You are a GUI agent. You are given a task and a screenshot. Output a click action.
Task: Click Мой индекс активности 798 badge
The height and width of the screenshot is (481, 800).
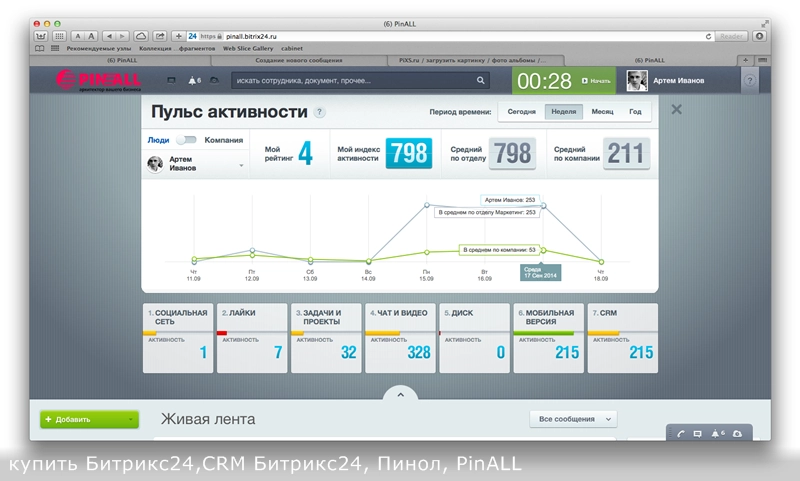tap(409, 153)
